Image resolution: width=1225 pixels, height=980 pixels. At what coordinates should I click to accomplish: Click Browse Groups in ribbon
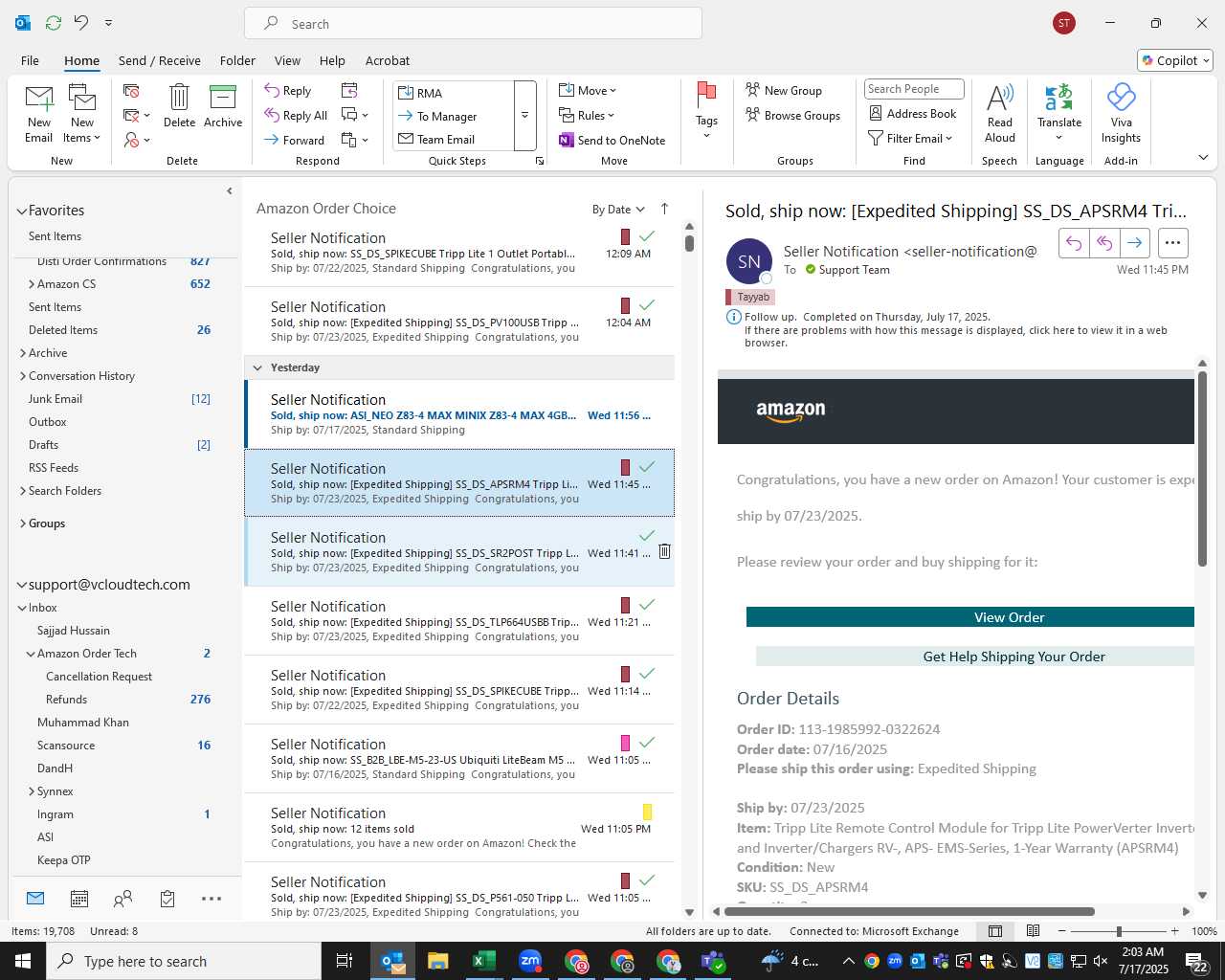click(792, 115)
